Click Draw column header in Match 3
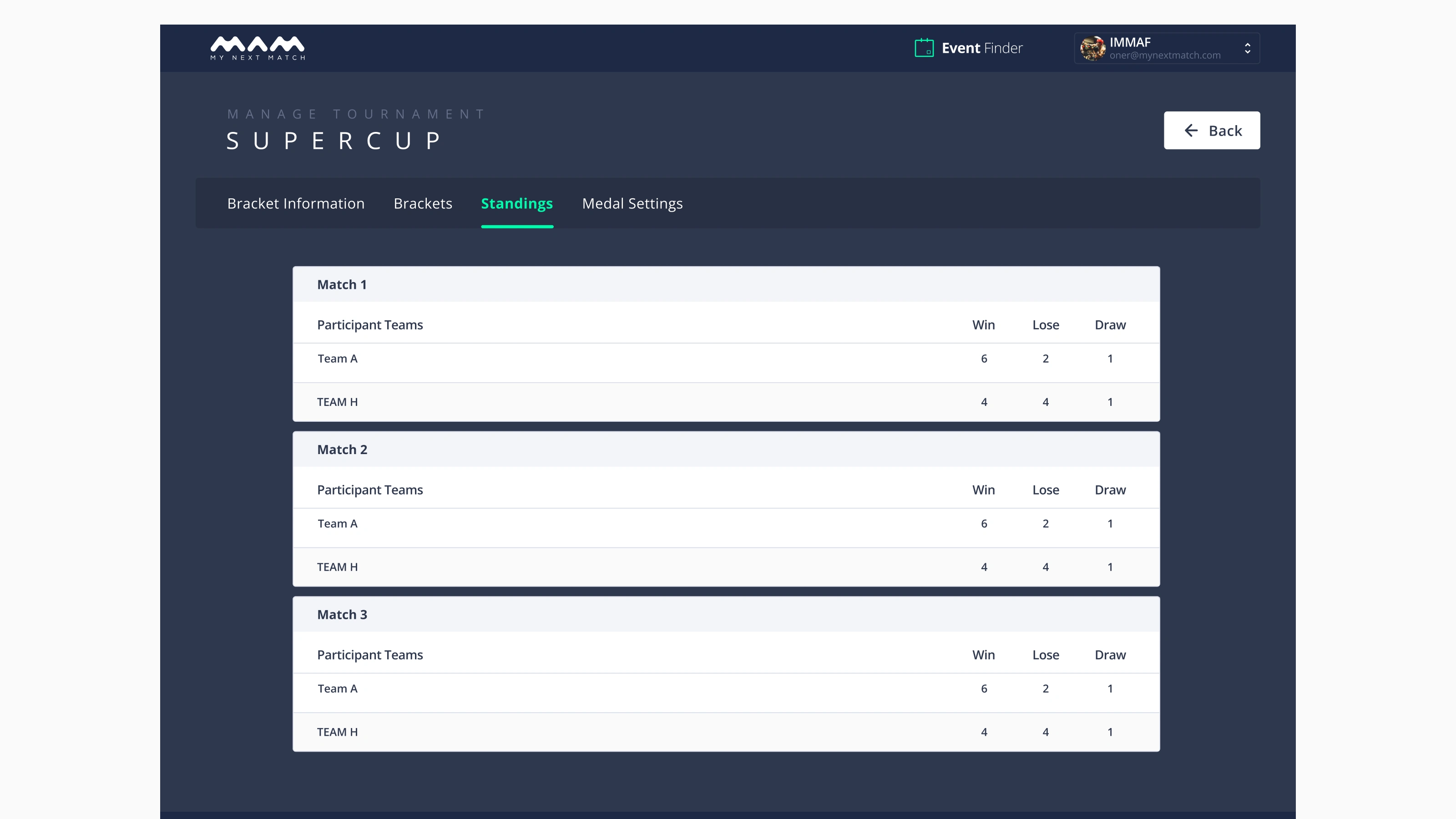1456x819 pixels. tap(1110, 655)
